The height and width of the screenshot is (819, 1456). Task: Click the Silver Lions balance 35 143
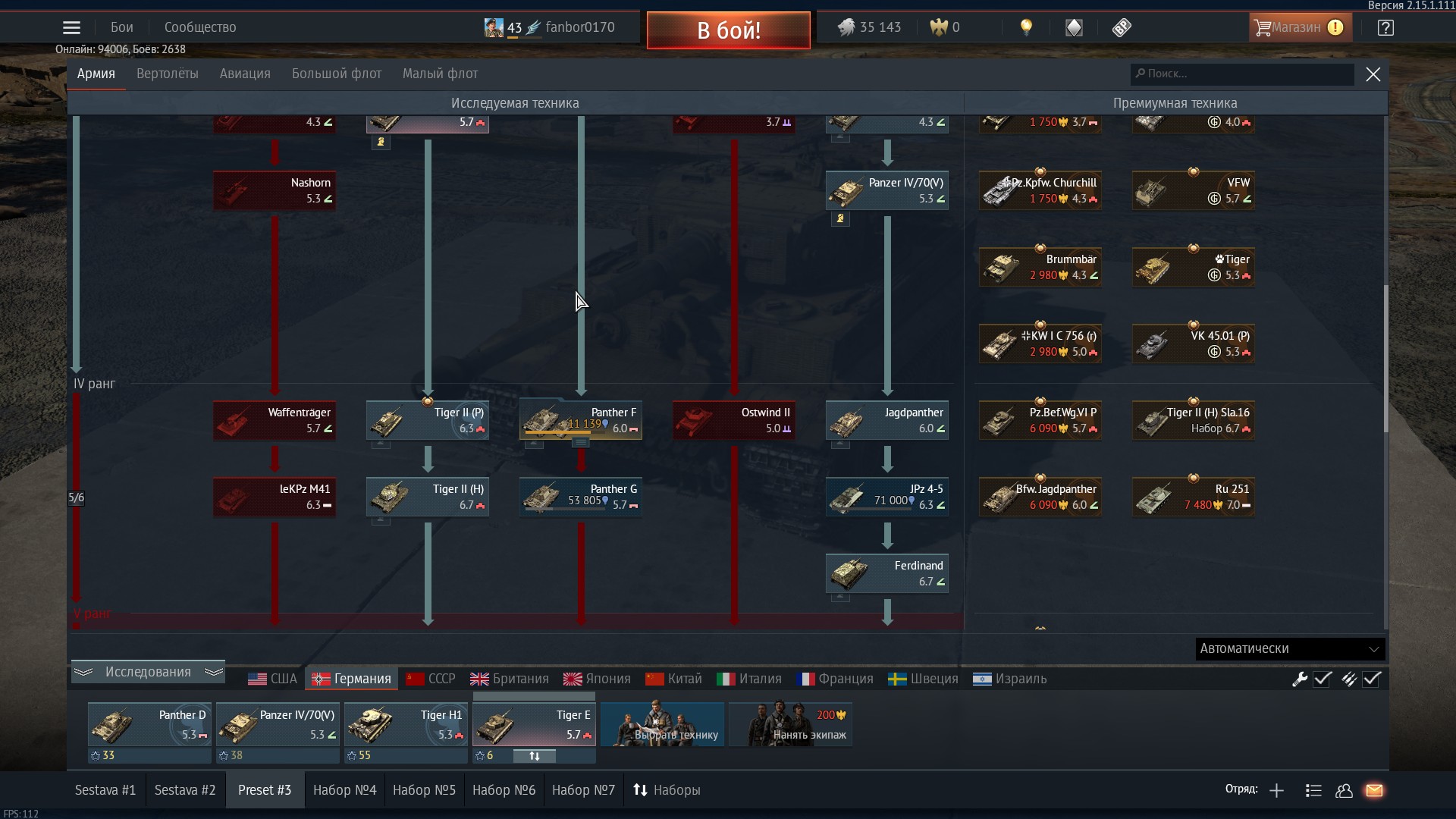870,27
